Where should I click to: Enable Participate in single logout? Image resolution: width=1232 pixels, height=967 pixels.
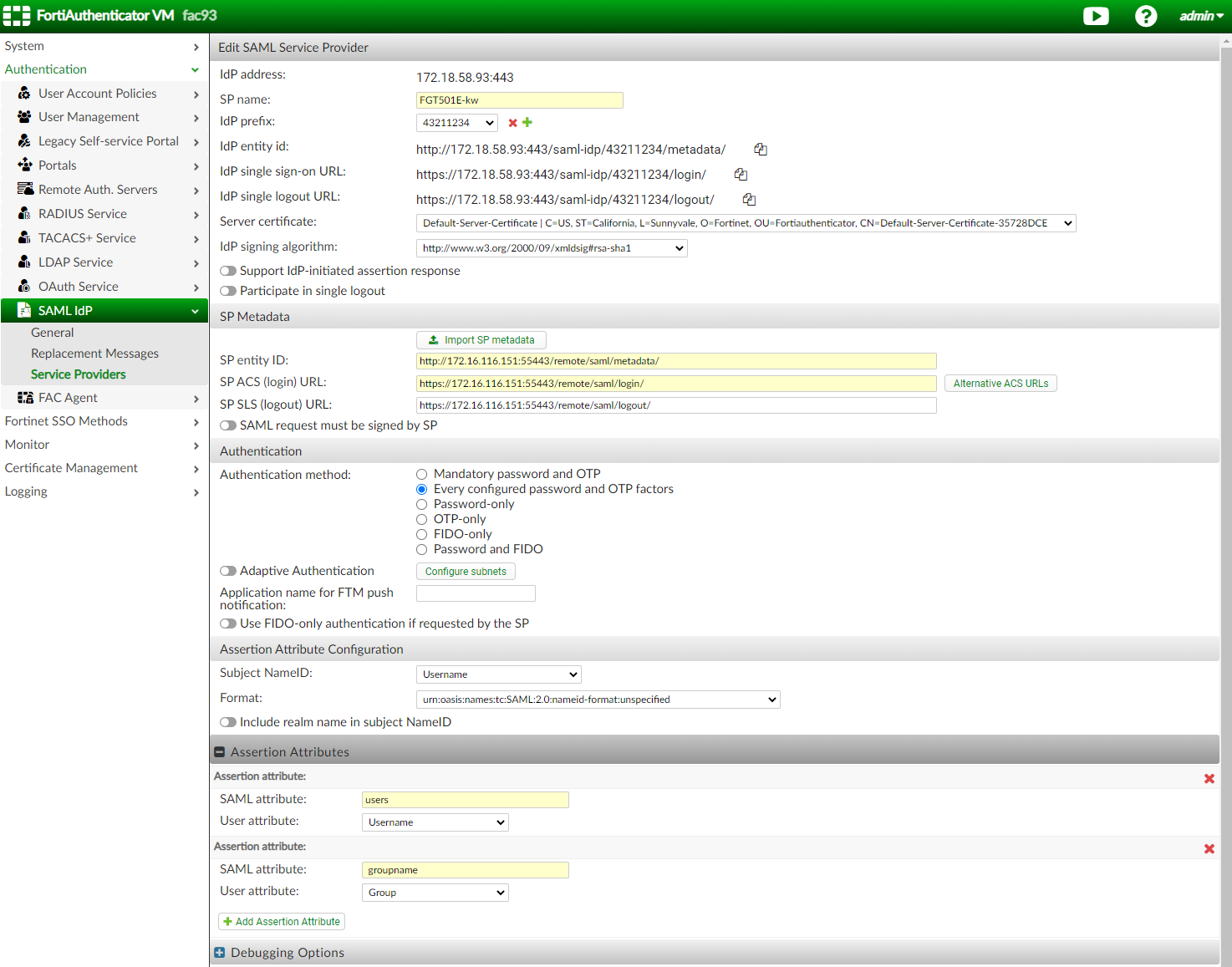coord(228,291)
